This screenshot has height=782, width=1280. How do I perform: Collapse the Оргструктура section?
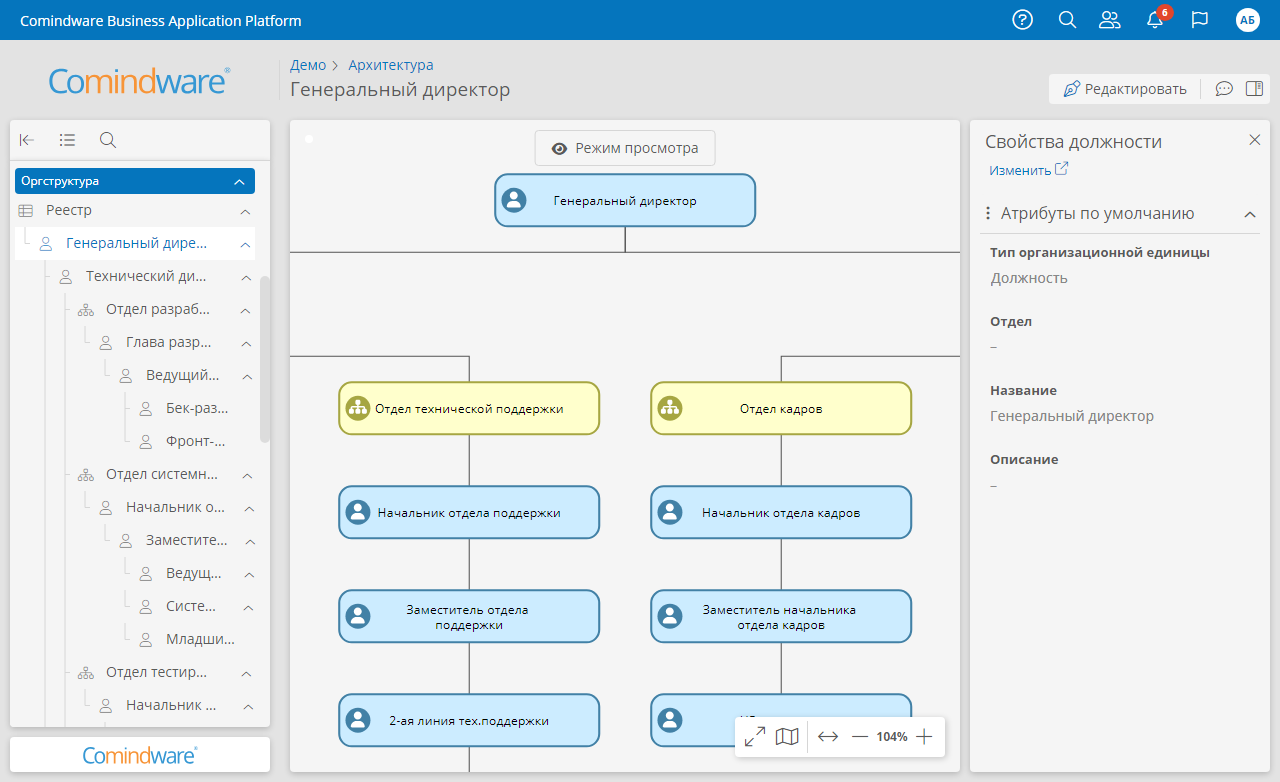(x=239, y=182)
